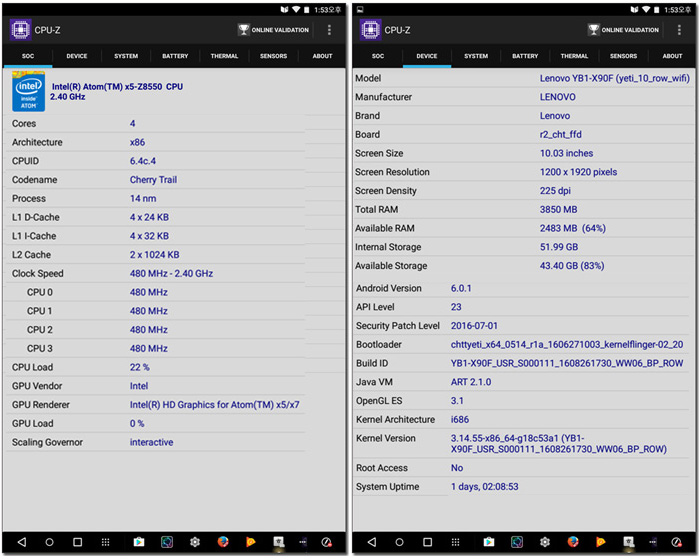Launch Firefox from the SoC screen's dock
The image size is (700, 560).
(x=223, y=542)
